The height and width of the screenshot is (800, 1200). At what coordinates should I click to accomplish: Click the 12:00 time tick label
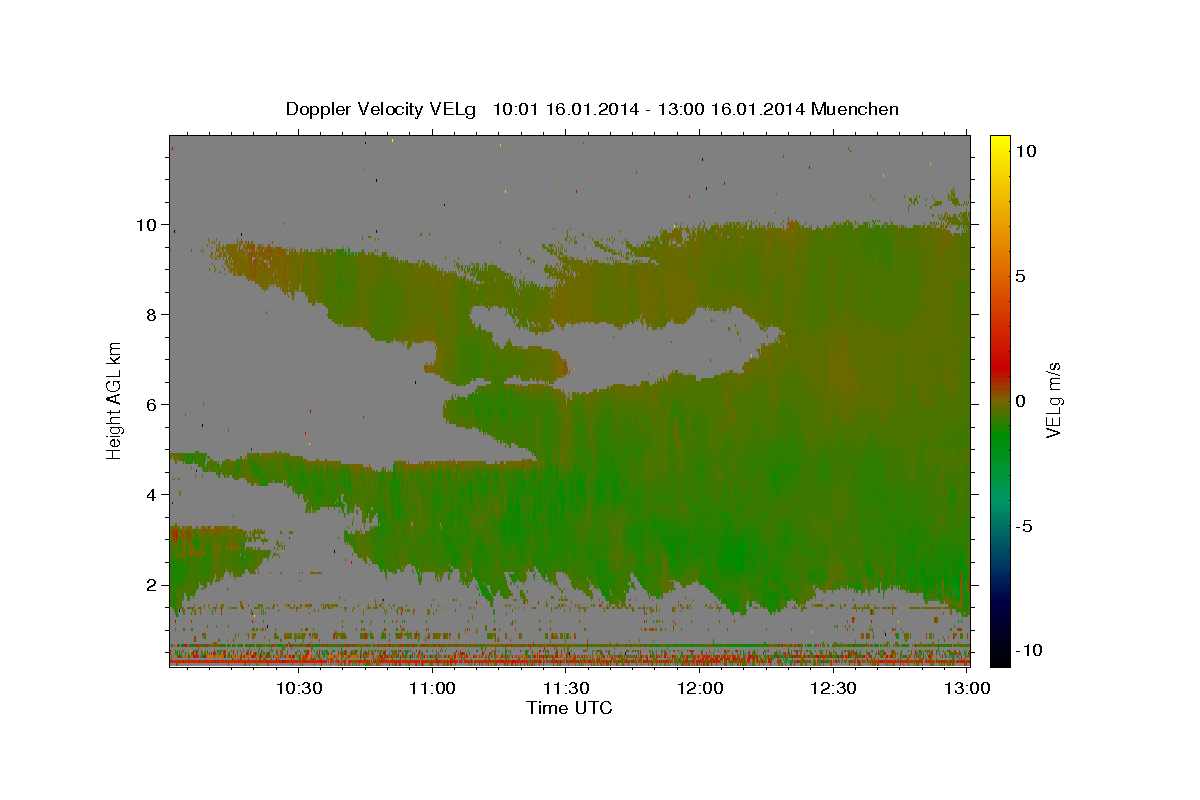point(700,689)
